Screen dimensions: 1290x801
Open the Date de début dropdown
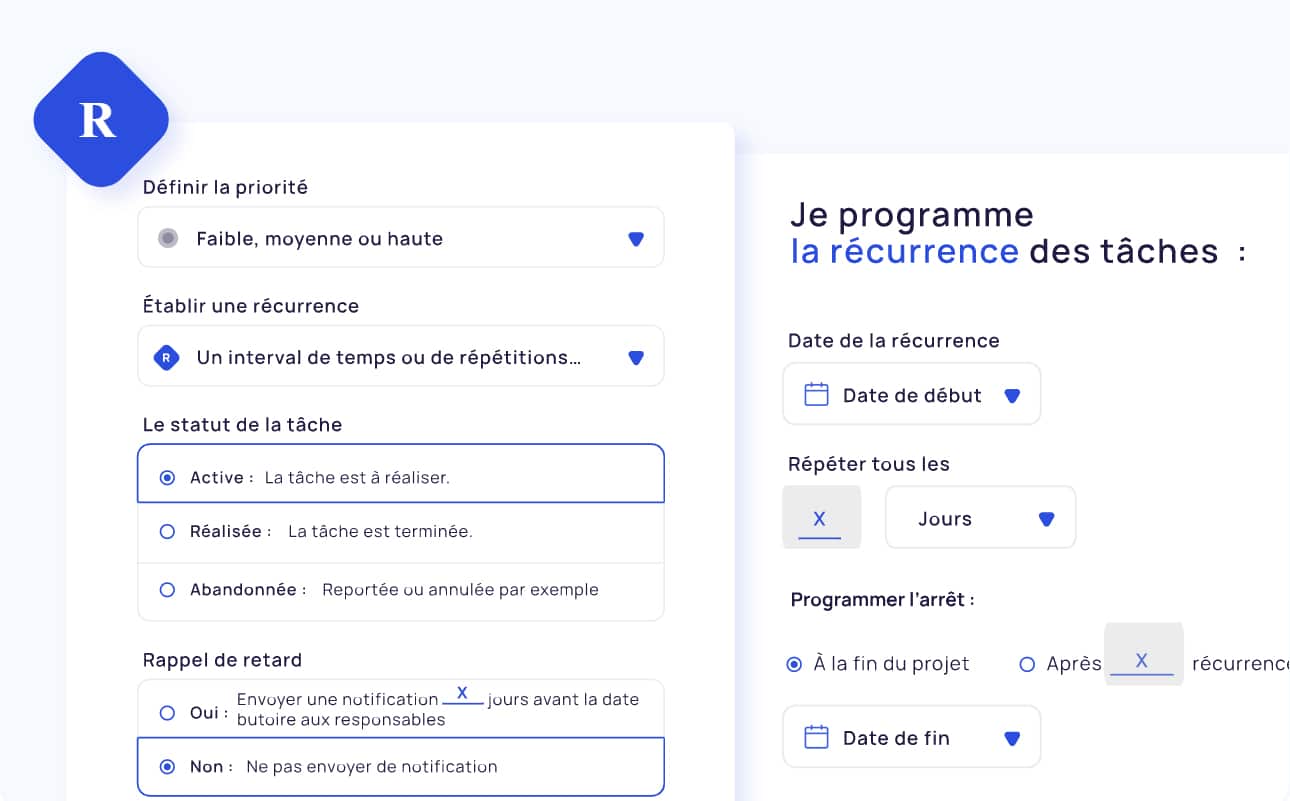pyautogui.click(x=911, y=394)
